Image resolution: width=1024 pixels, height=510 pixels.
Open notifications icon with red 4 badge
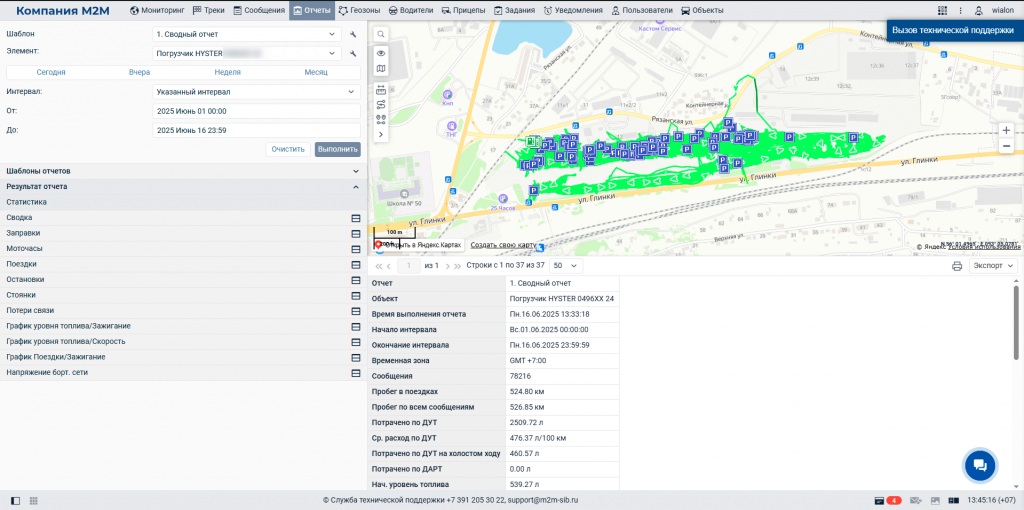(888, 500)
